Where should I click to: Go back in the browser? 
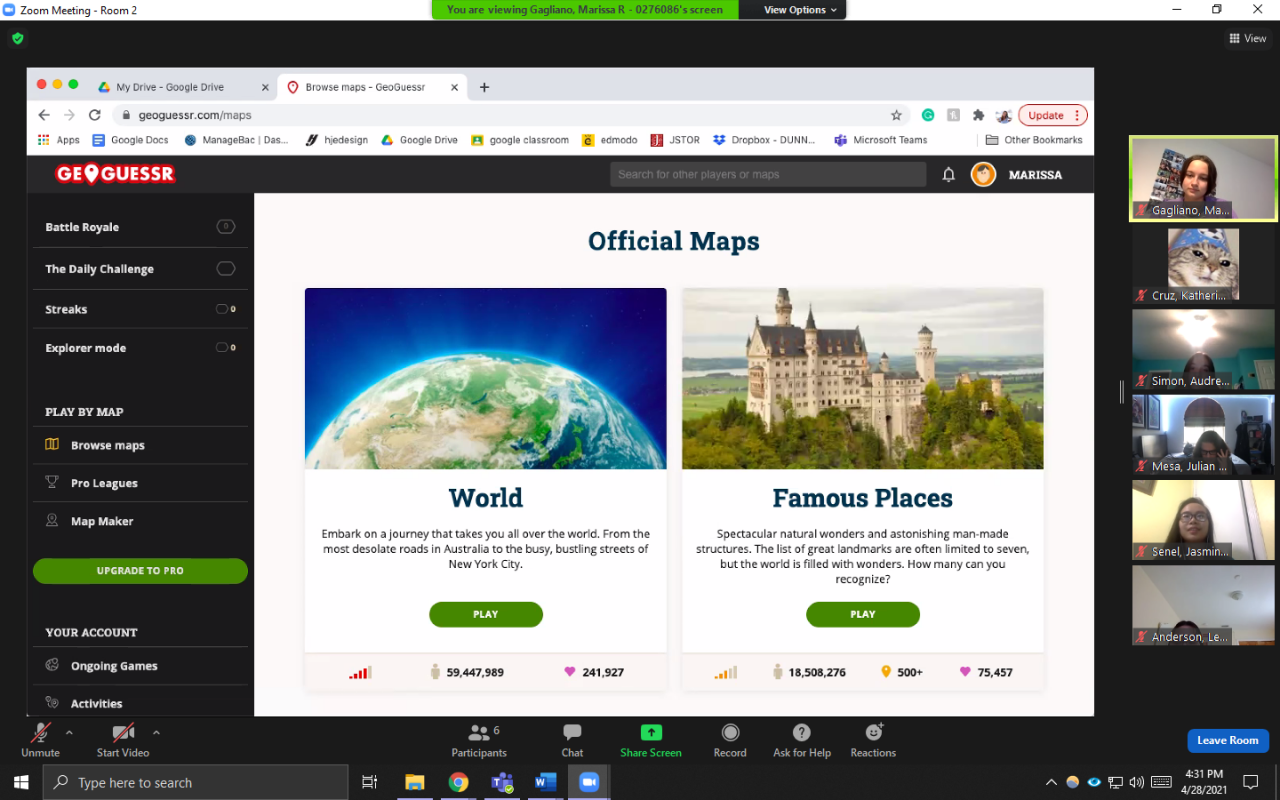click(x=44, y=115)
